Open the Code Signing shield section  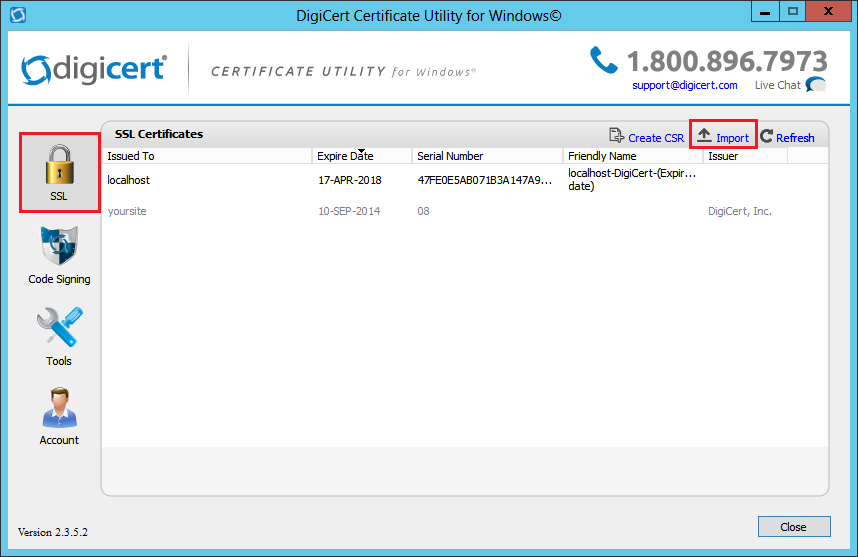(x=59, y=247)
